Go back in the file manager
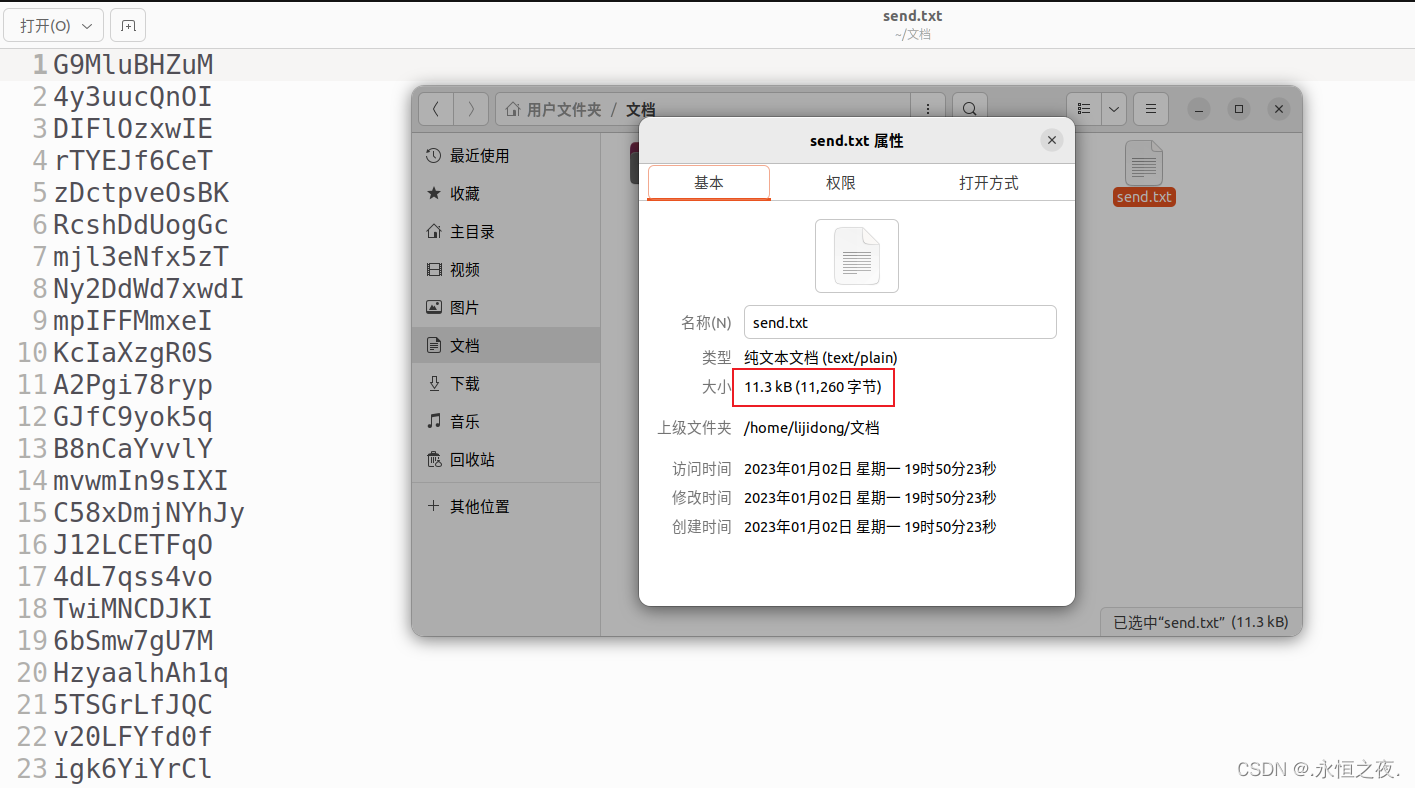Screen dimensions: 1415x788 pyautogui.click(x=436, y=109)
